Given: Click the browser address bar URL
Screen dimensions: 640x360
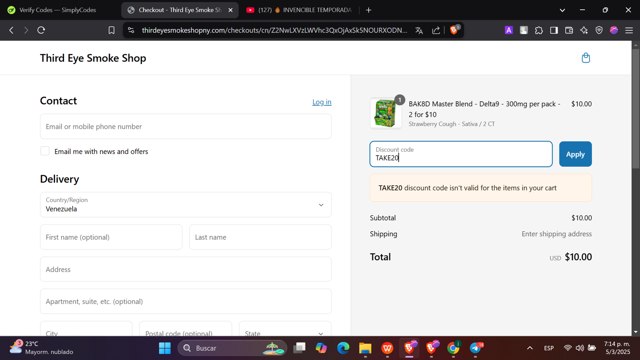Looking at the screenshot, I should point(274,30).
